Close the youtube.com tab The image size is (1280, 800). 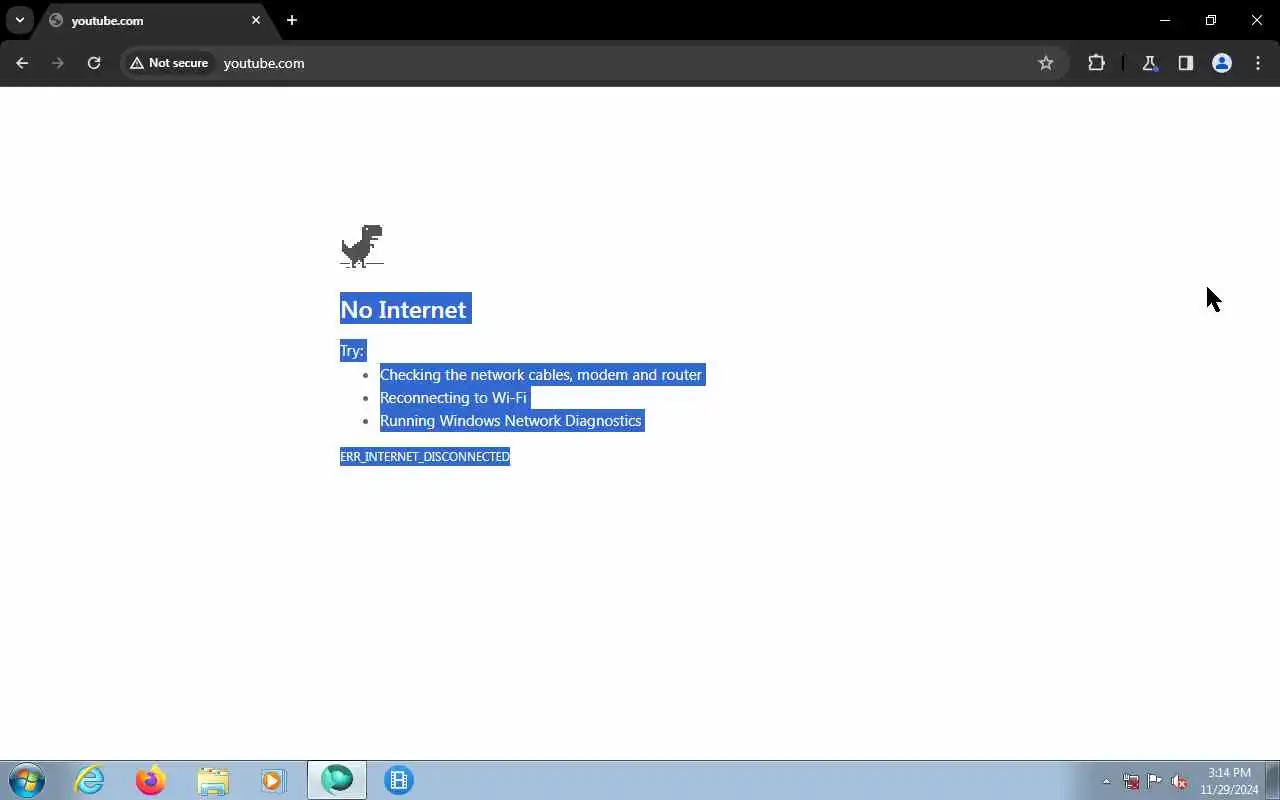pos(256,20)
